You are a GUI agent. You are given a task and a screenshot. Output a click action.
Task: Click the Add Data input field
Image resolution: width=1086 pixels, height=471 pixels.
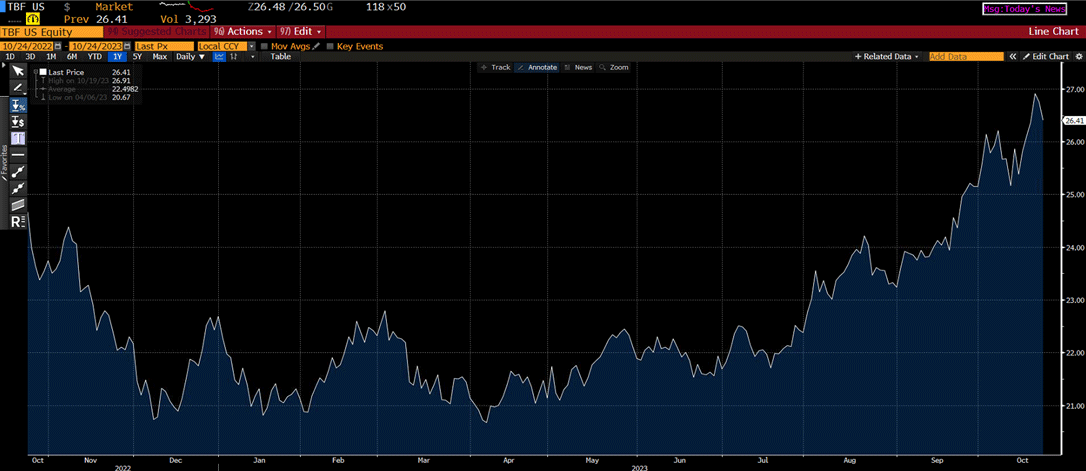click(966, 57)
